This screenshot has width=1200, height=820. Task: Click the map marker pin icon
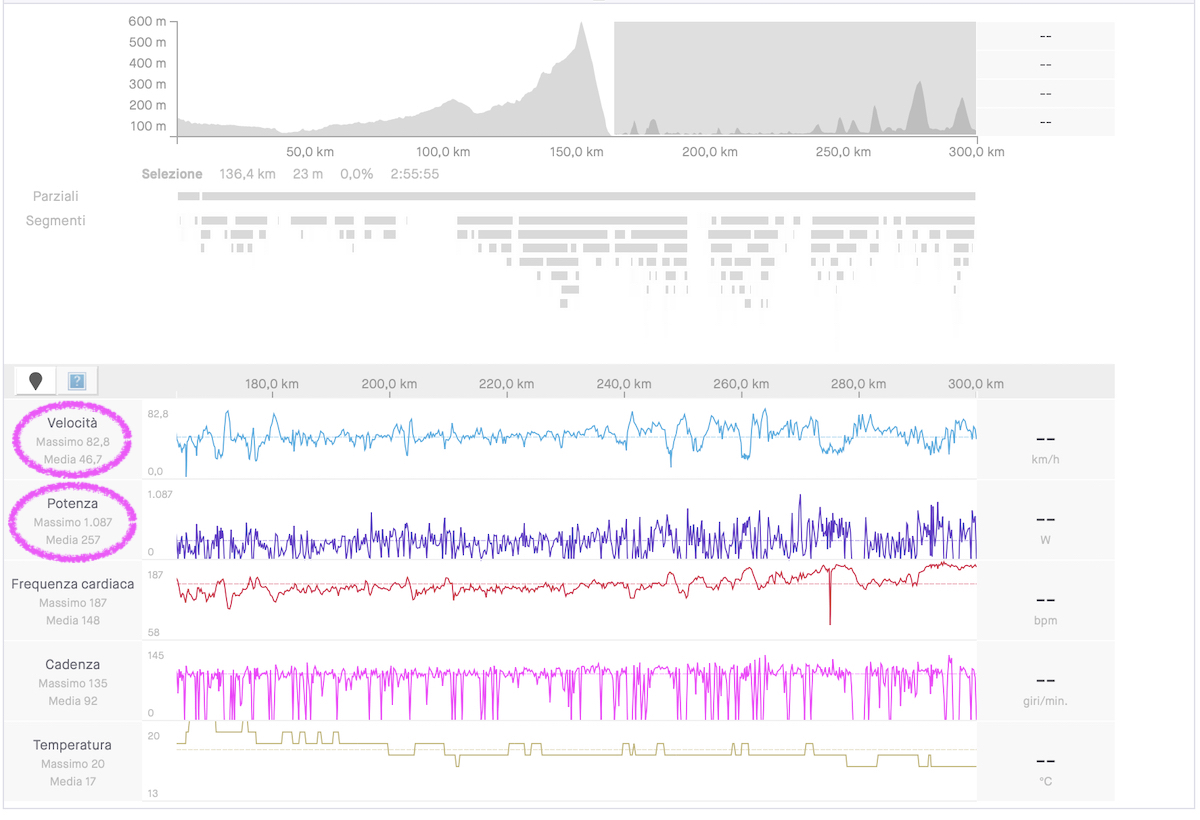(36, 381)
